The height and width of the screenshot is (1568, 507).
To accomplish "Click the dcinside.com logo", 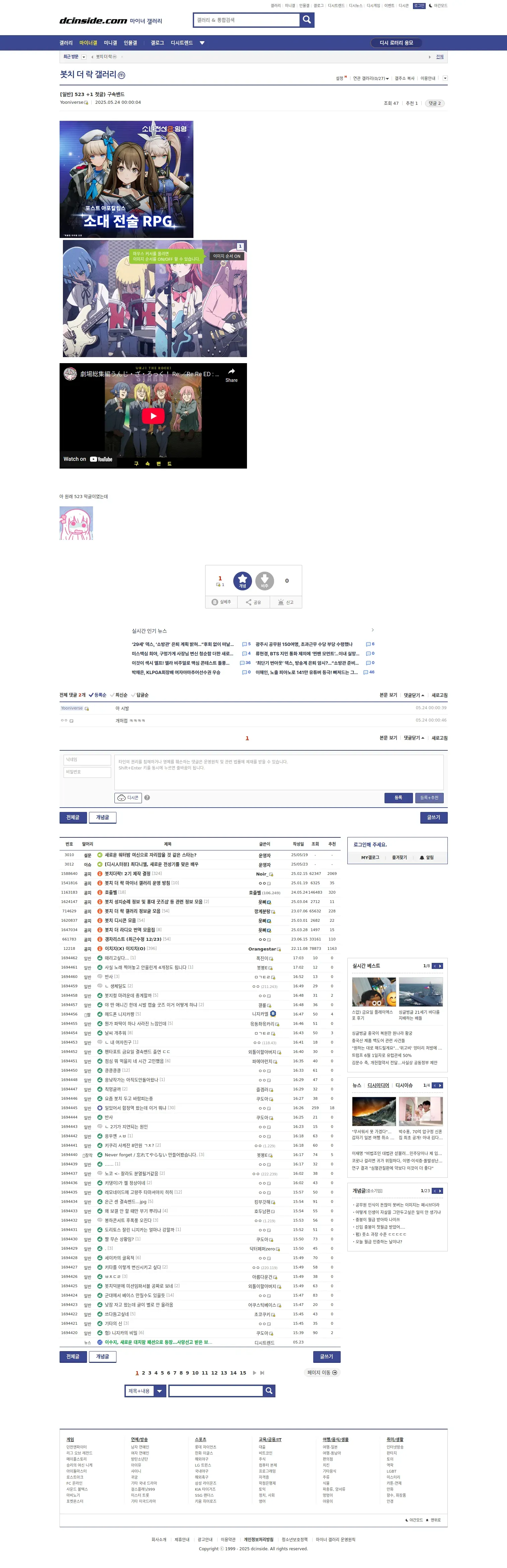I will 93,21.
